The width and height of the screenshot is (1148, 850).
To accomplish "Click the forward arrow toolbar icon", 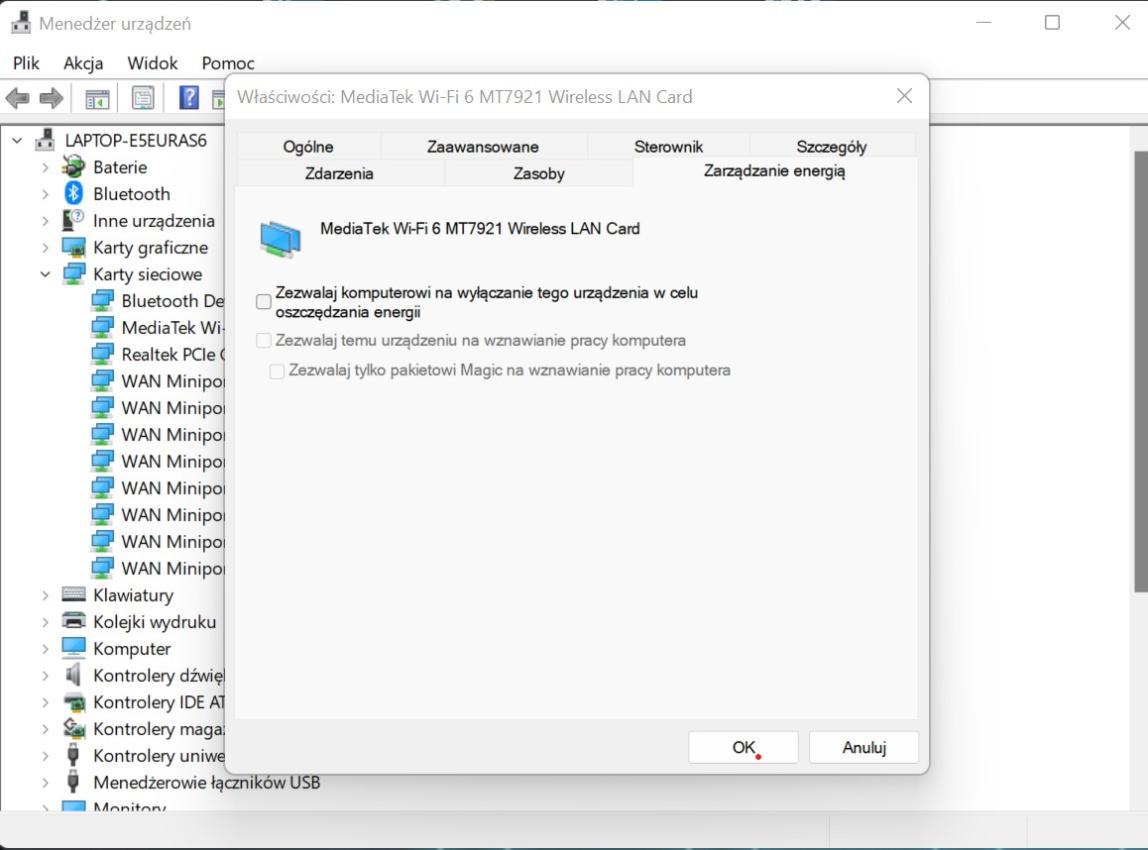I will click(51, 98).
